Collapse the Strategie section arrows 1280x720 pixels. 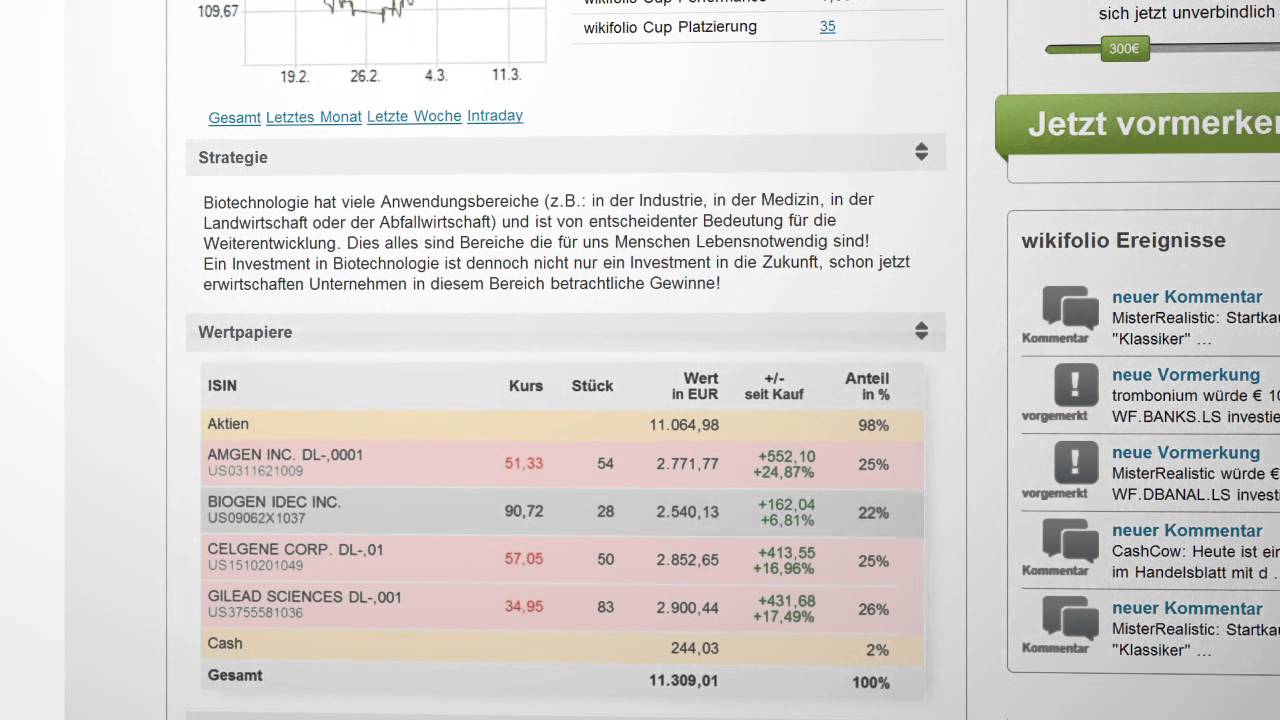921,152
